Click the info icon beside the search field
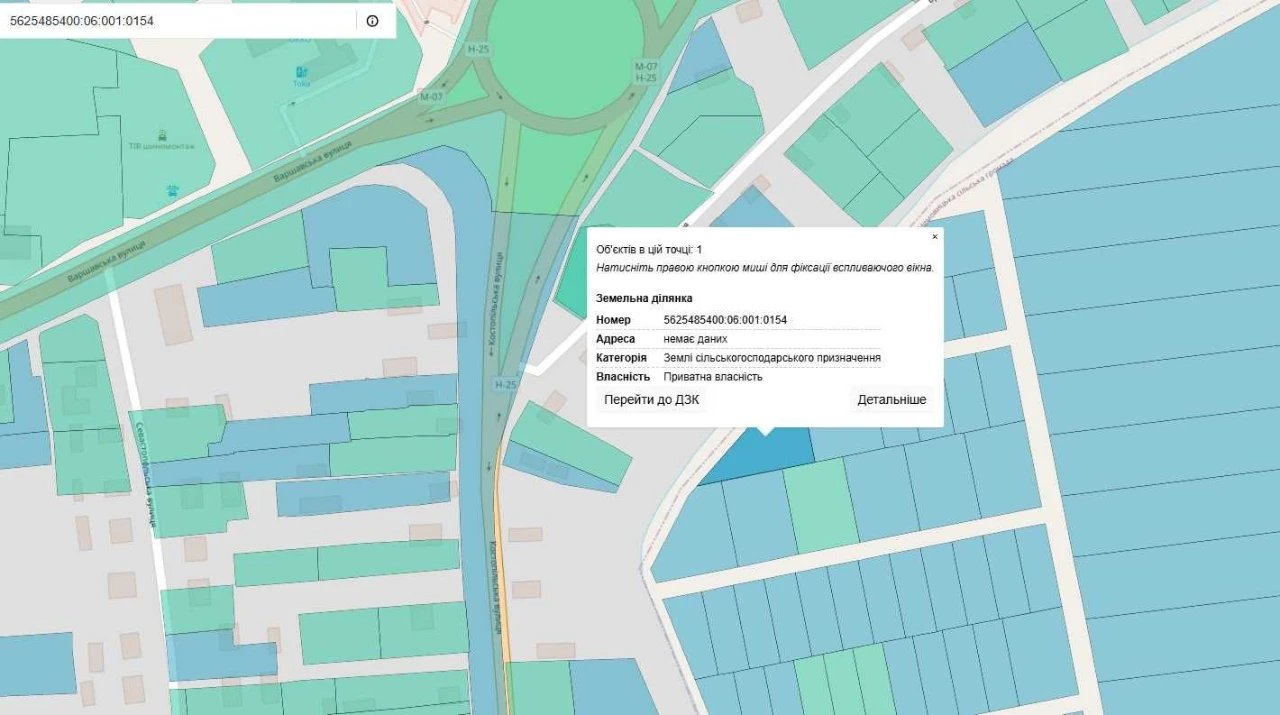1280x715 pixels. (372, 20)
